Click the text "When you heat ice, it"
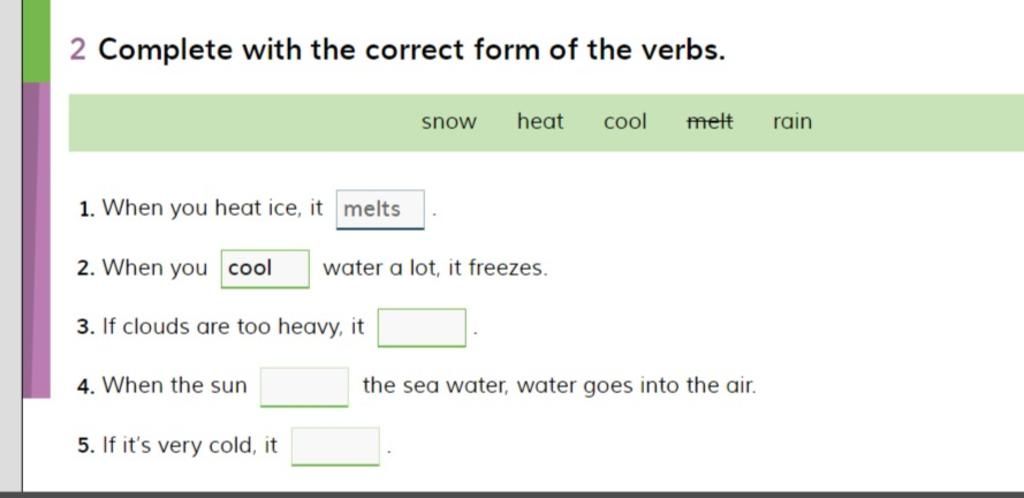Viewport: 1024px width, 498px height. click(x=213, y=208)
